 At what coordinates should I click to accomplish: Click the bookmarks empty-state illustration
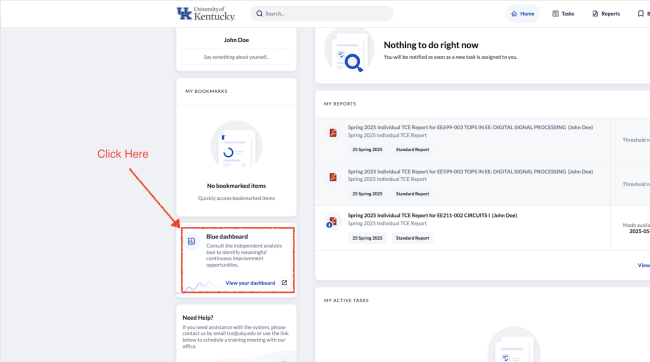point(236,145)
